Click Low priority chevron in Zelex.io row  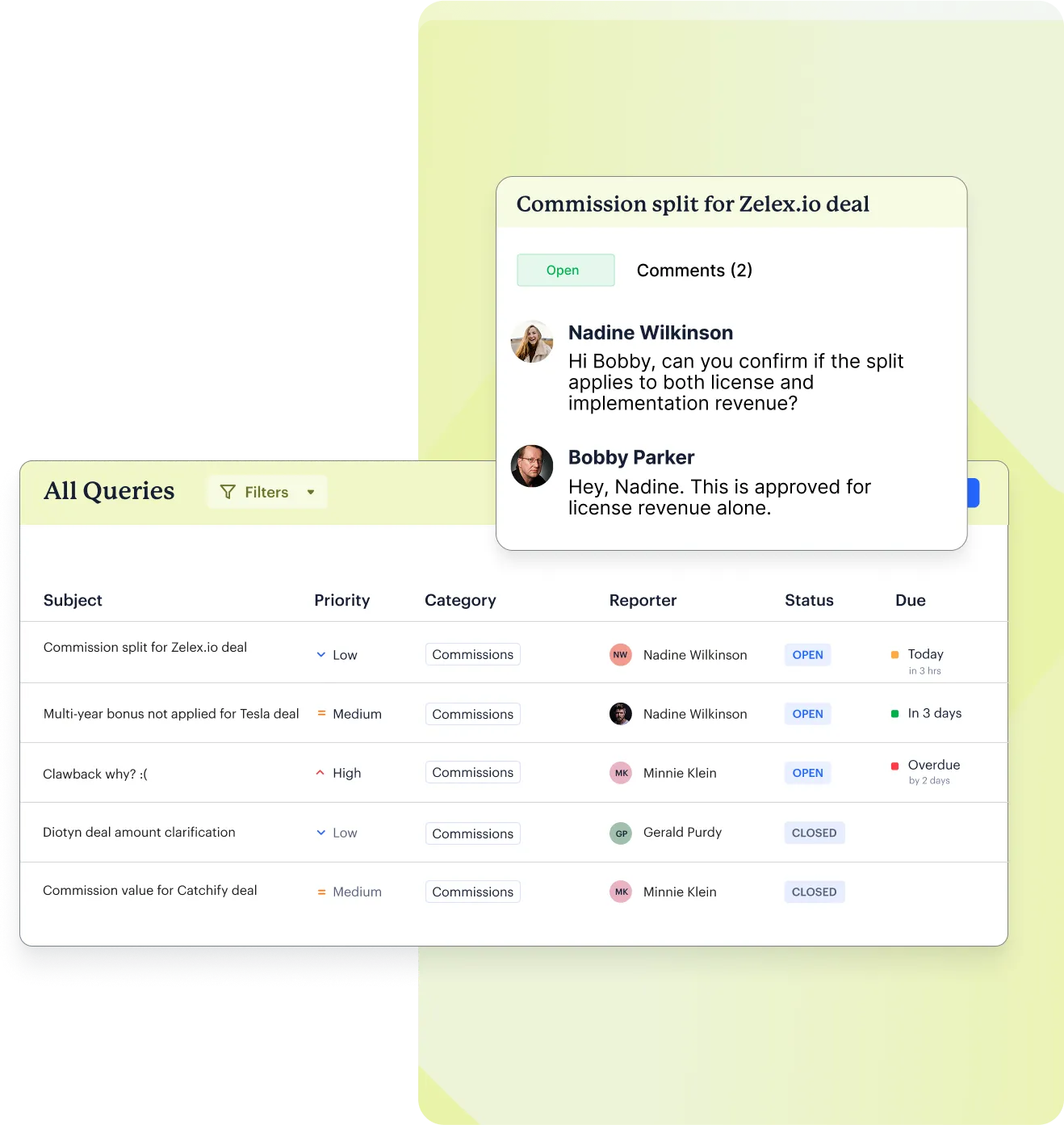pos(321,655)
